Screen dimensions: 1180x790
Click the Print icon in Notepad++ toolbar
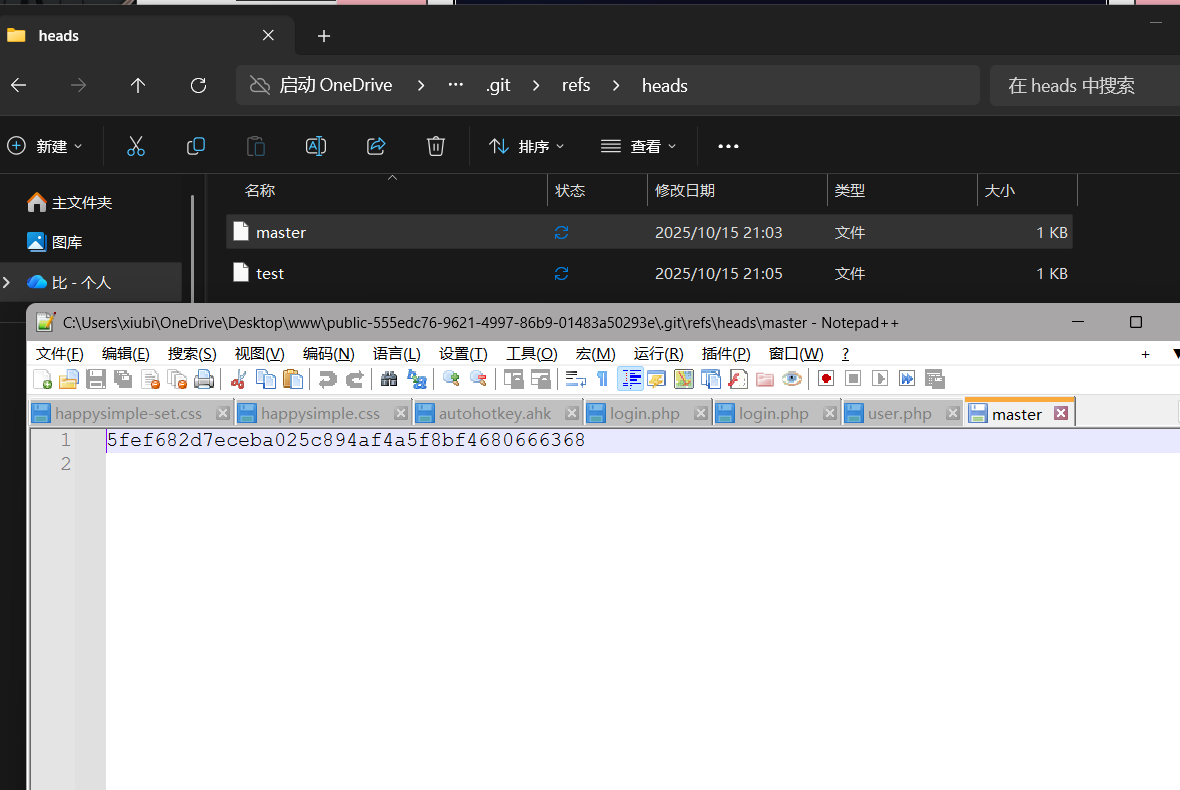click(x=204, y=379)
